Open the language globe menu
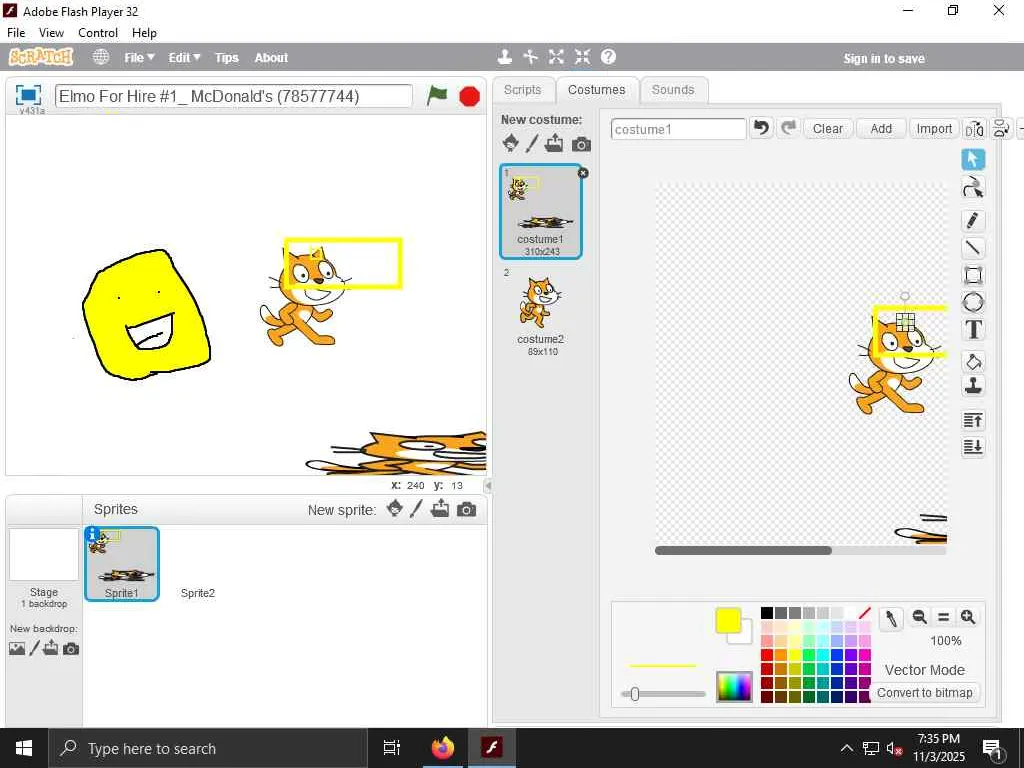Viewport: 1024px width, 768px height. click(101, 57)
